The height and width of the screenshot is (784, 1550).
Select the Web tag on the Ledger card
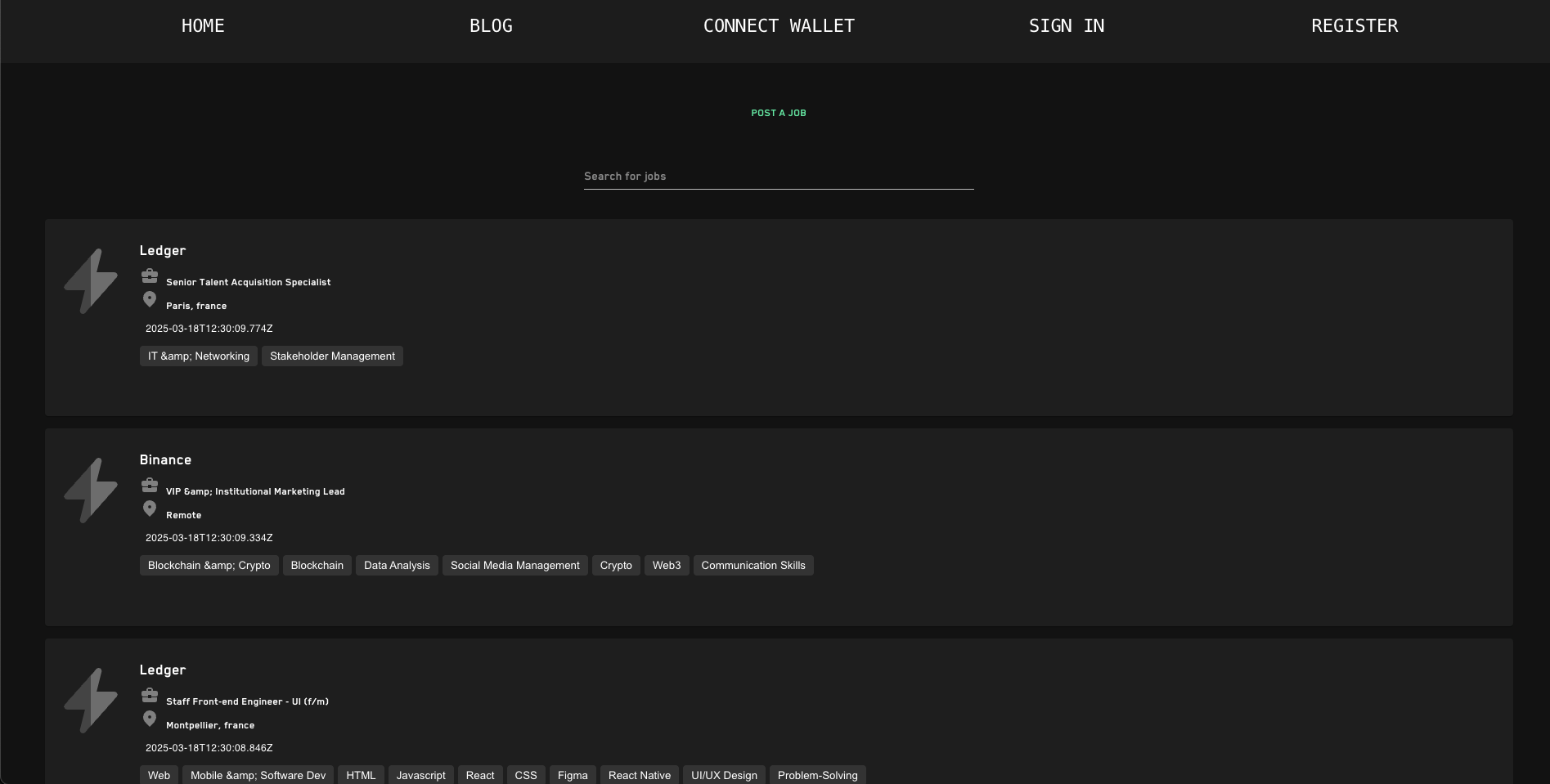[159, 775]
